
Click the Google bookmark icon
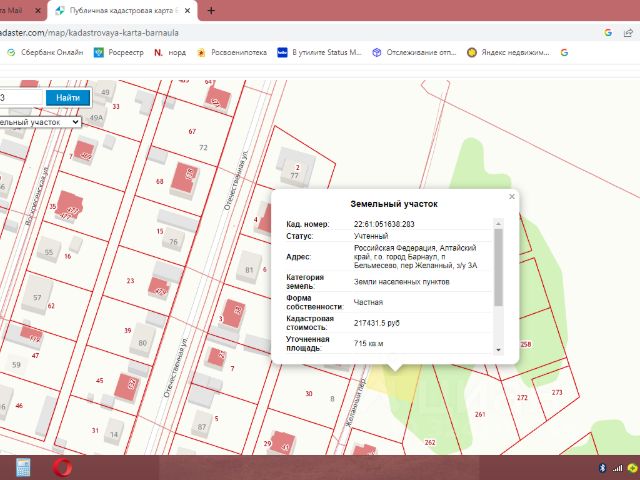pyautogui.click(x=564, y=52)
